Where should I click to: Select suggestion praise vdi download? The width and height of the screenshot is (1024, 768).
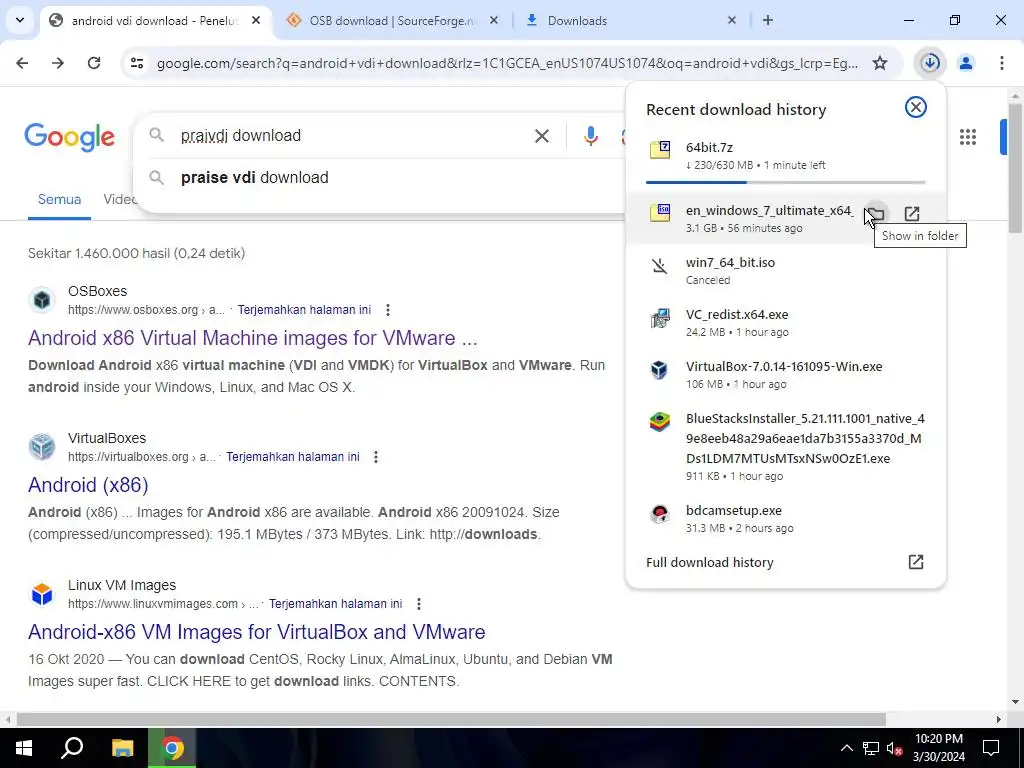tap(255, 178)
